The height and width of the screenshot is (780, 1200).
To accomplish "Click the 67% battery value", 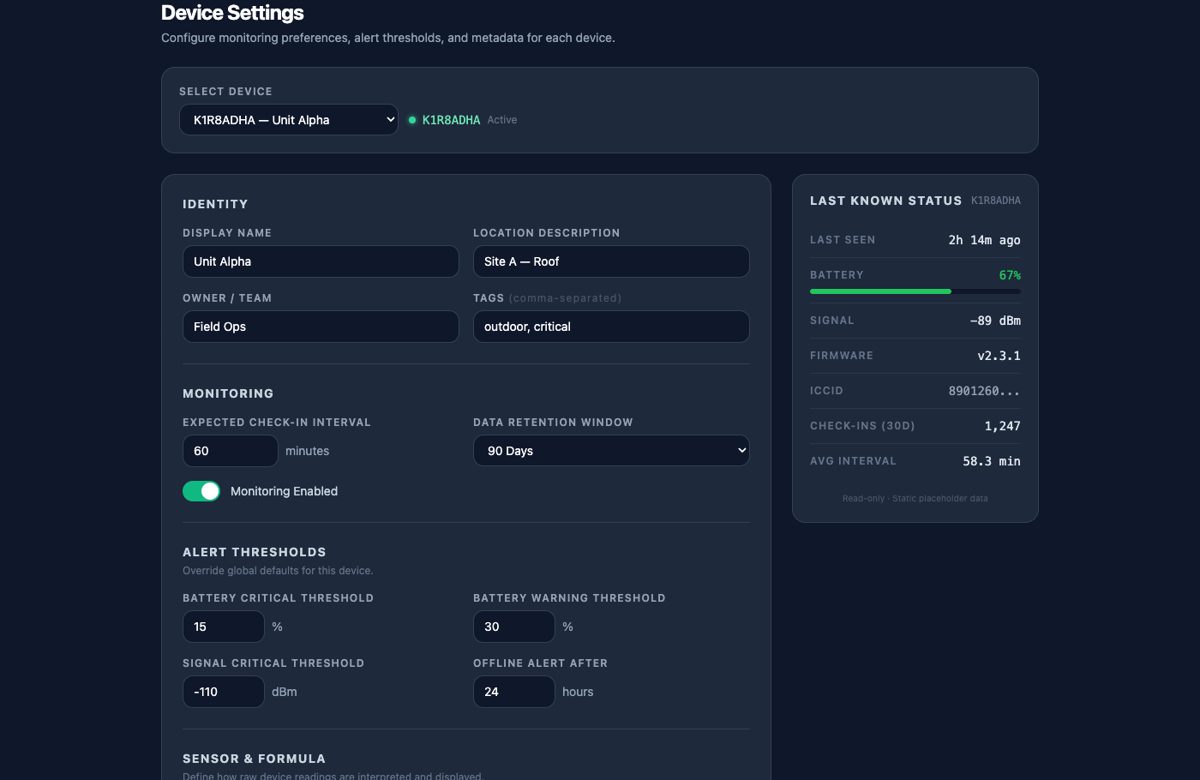I will point(1010,275).
